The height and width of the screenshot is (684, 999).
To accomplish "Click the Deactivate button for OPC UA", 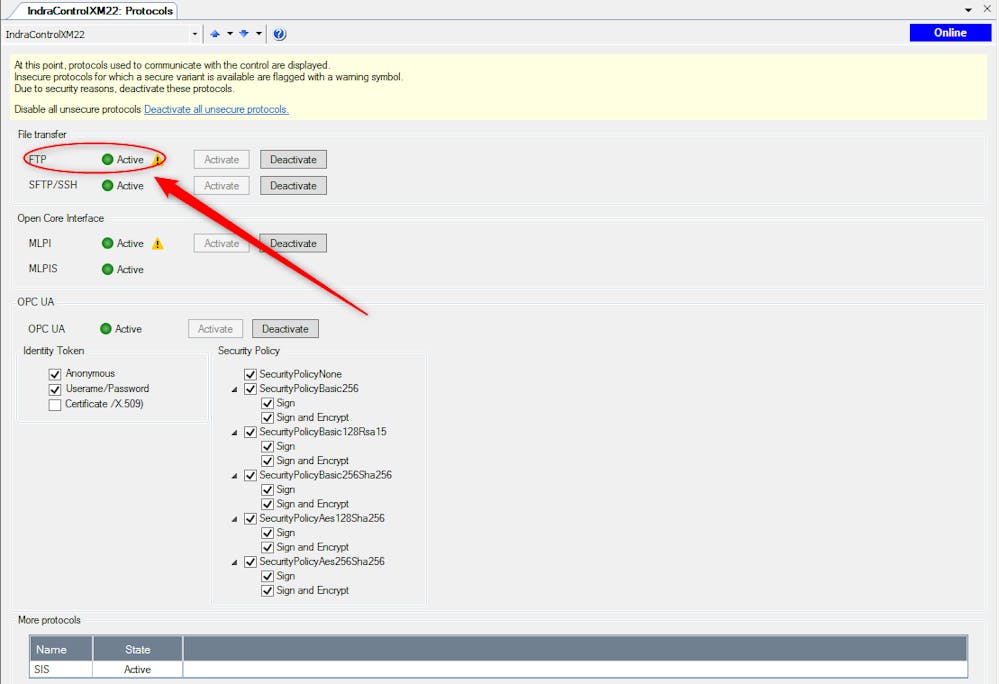I will click(285, 329).
